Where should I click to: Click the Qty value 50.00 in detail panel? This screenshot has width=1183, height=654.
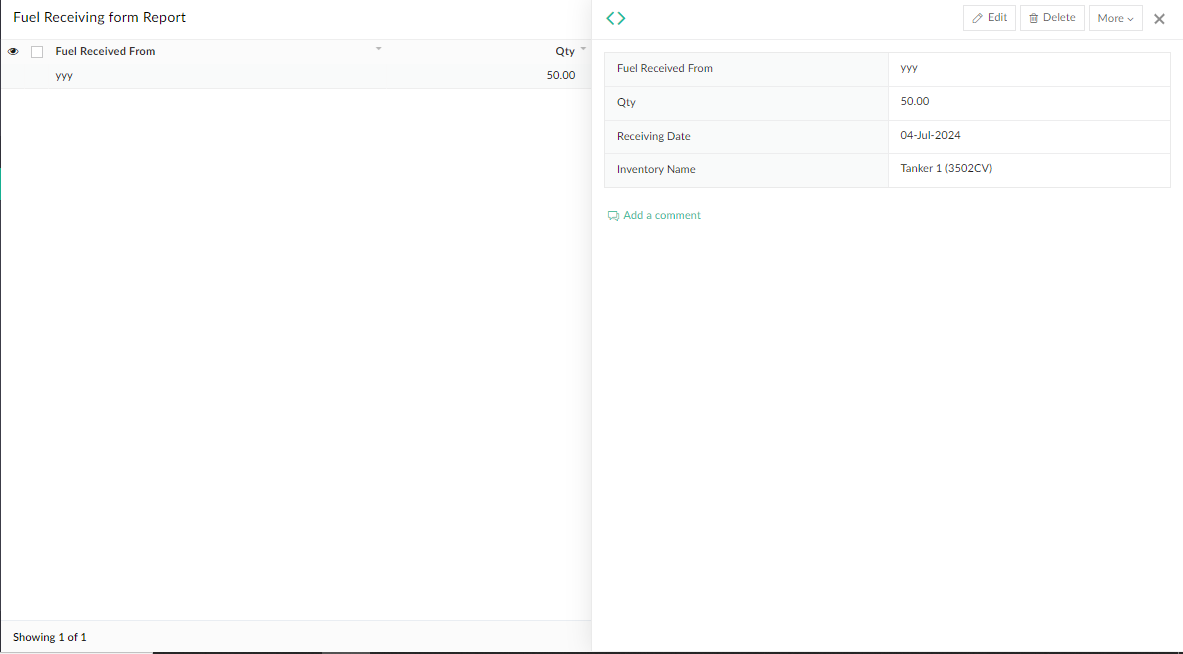(914, 101)
